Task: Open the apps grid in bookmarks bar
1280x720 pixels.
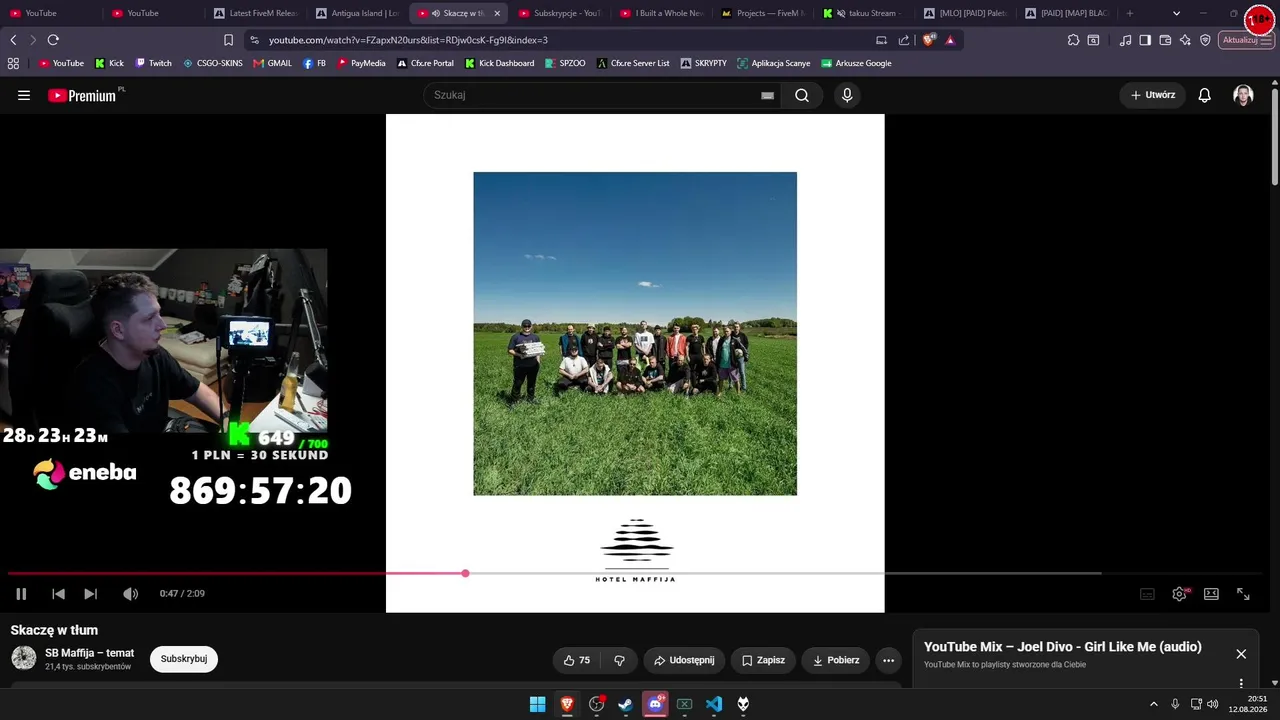Action: (13, 63)
